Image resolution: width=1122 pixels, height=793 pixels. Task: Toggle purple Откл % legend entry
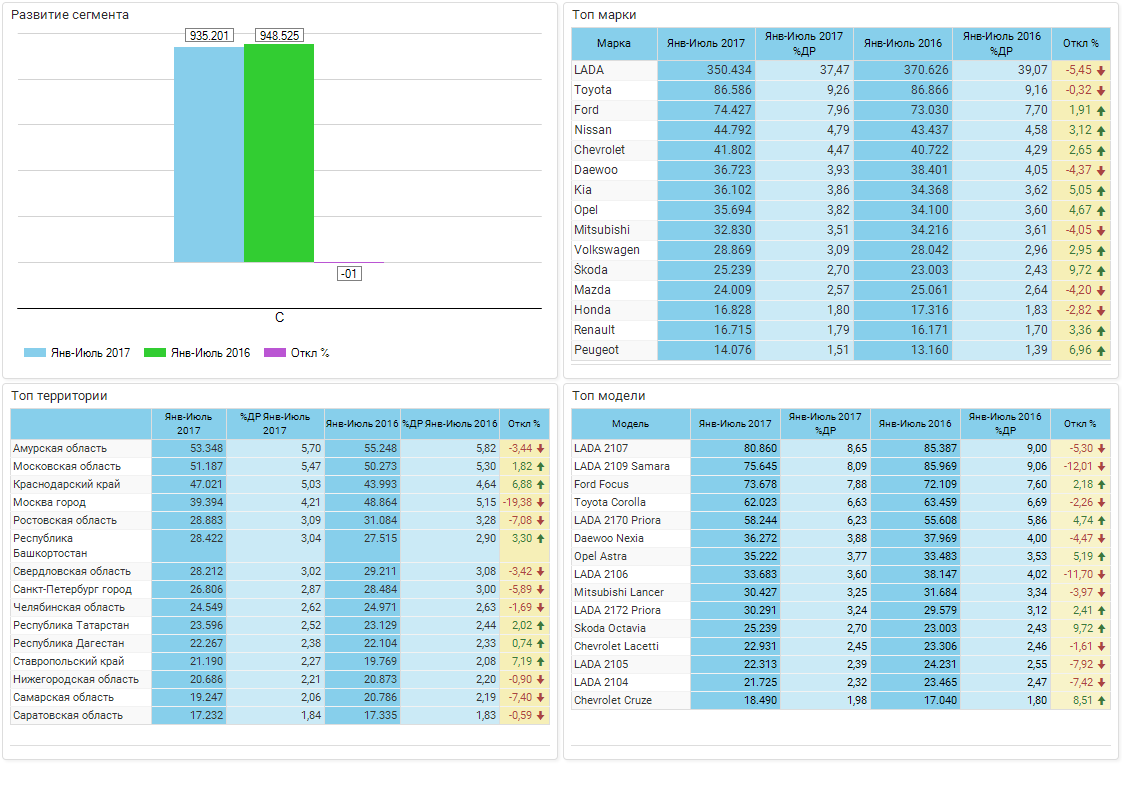click(297, 353)
